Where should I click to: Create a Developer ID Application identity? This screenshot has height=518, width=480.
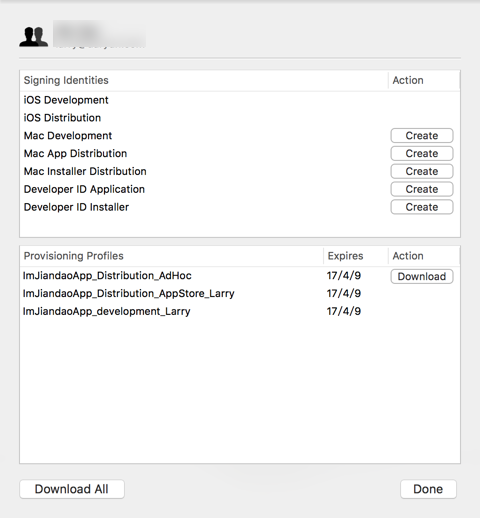pyautogui.click(x=422, y=189)
